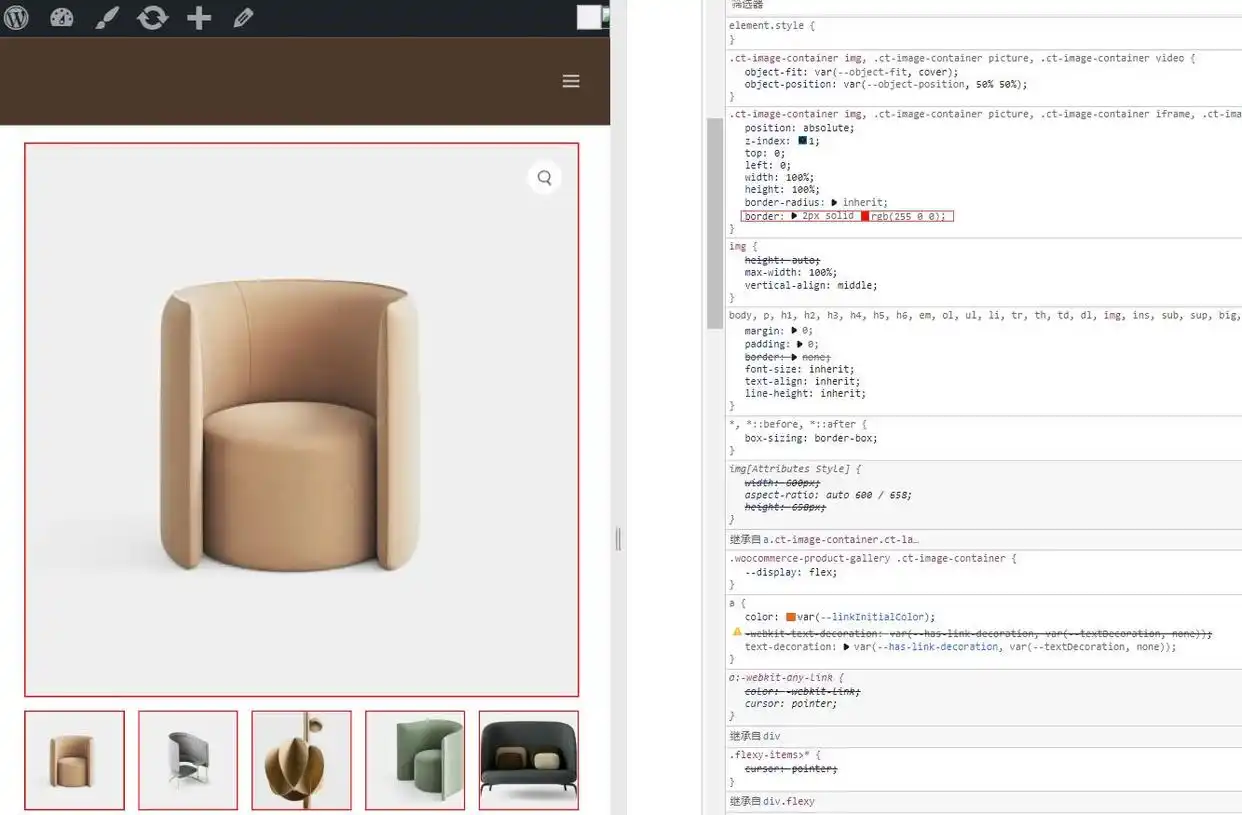Select the gray armchair thumbnail
Image resolution: width=1242 pixels, height=815 pixels.
[188, 760]
